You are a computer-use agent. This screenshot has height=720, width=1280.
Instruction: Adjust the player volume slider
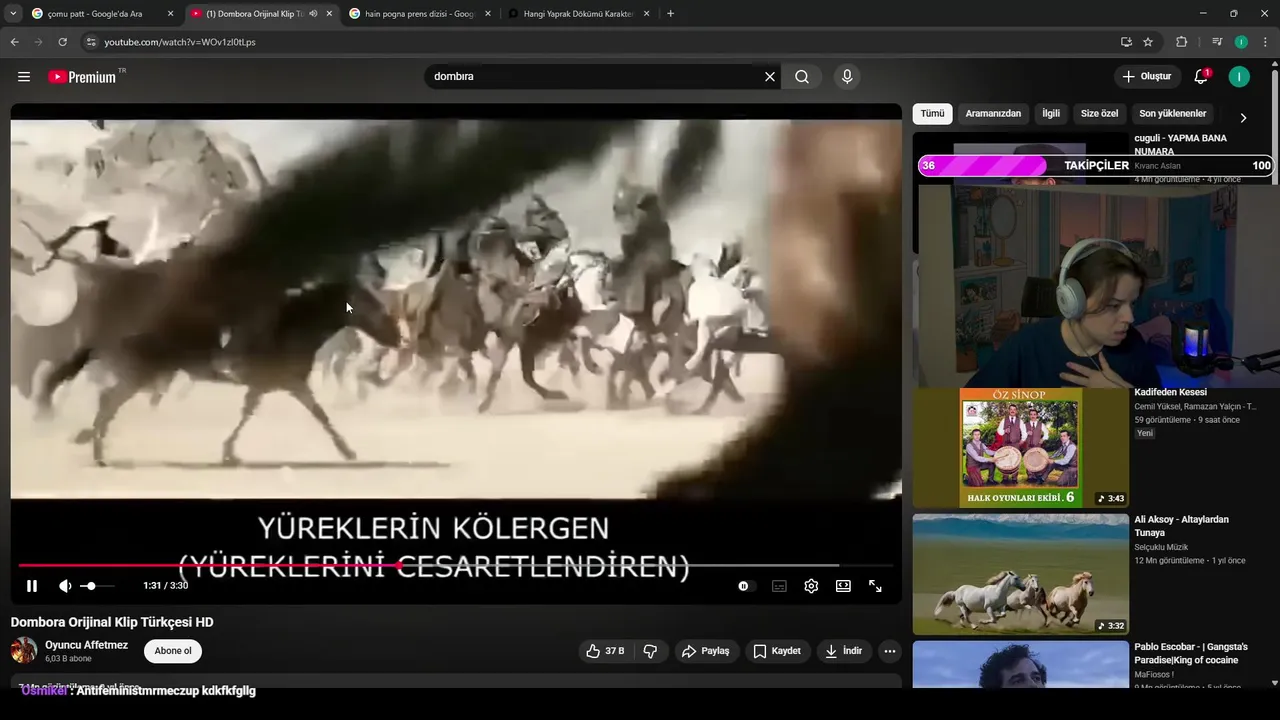click(98, 586)
